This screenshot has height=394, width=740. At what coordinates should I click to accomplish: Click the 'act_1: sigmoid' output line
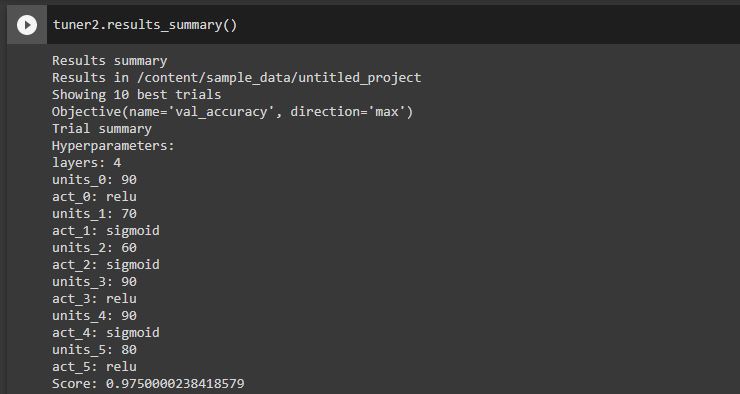click(x=106, y=231)
